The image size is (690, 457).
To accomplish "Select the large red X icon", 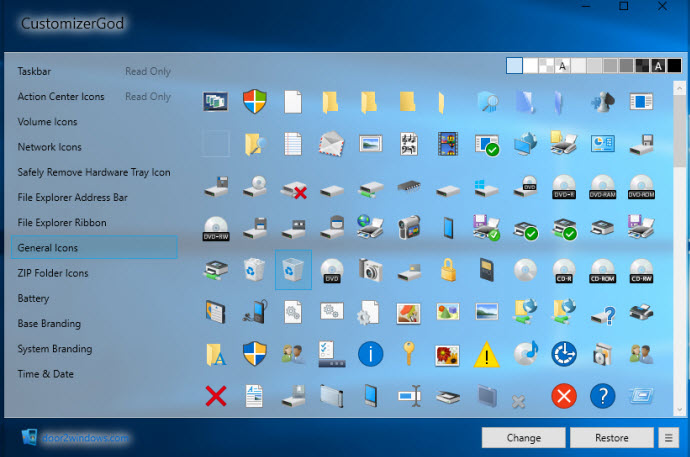I will click(x=216, y=395).
